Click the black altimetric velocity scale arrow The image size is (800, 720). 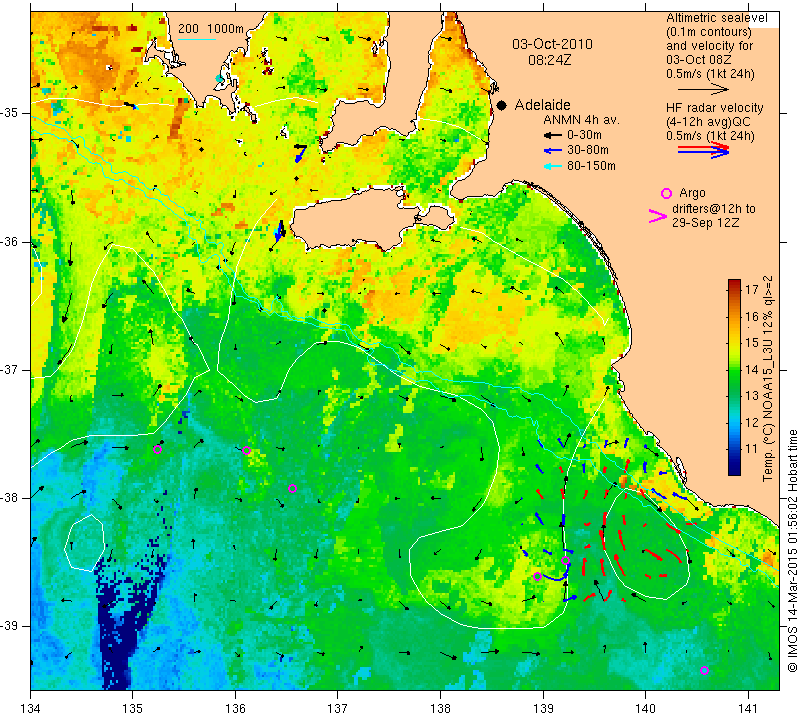tap(704, 89)
